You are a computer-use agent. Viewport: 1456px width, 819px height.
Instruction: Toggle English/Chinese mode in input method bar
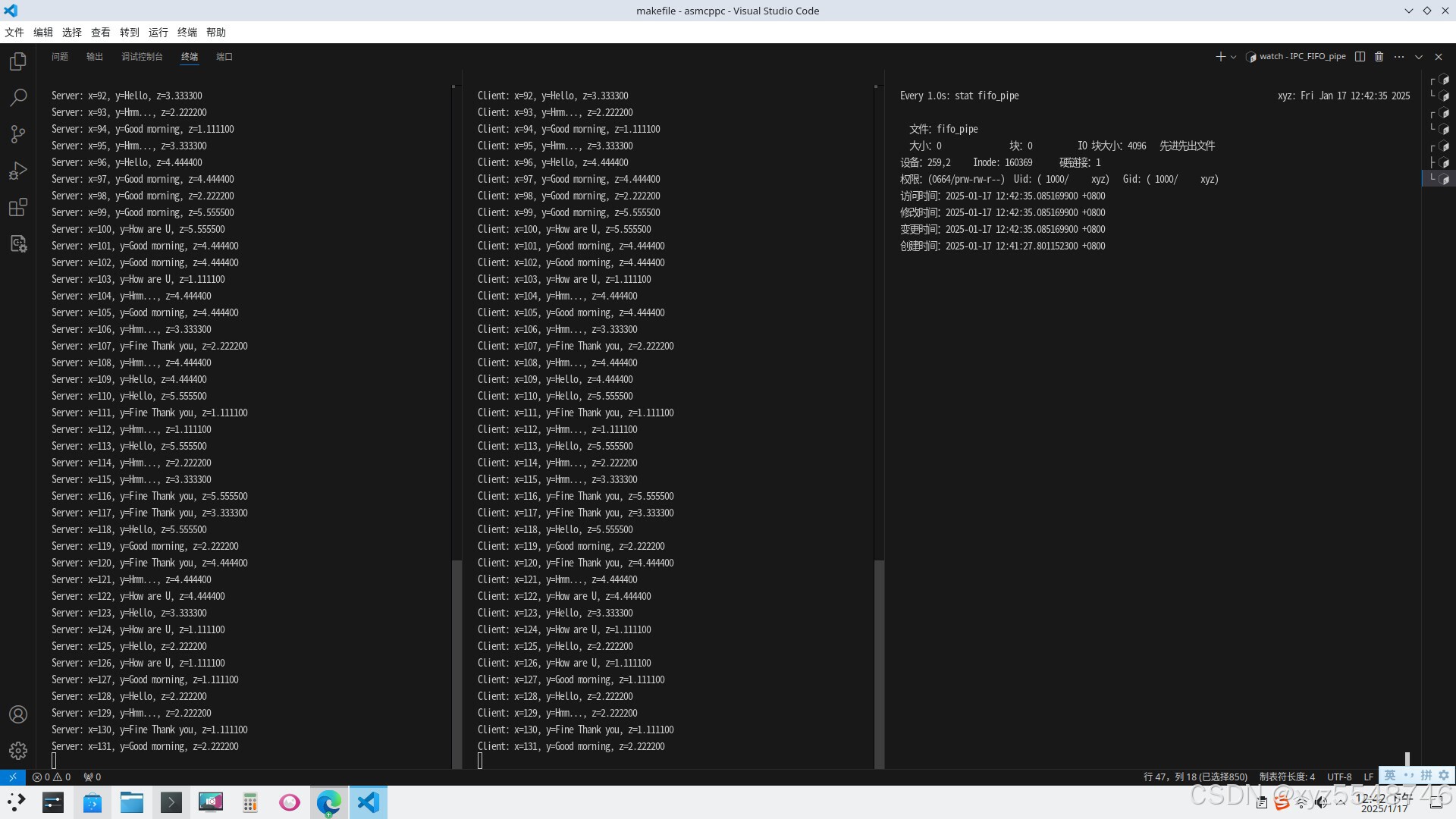click(x=1389, y=775)
